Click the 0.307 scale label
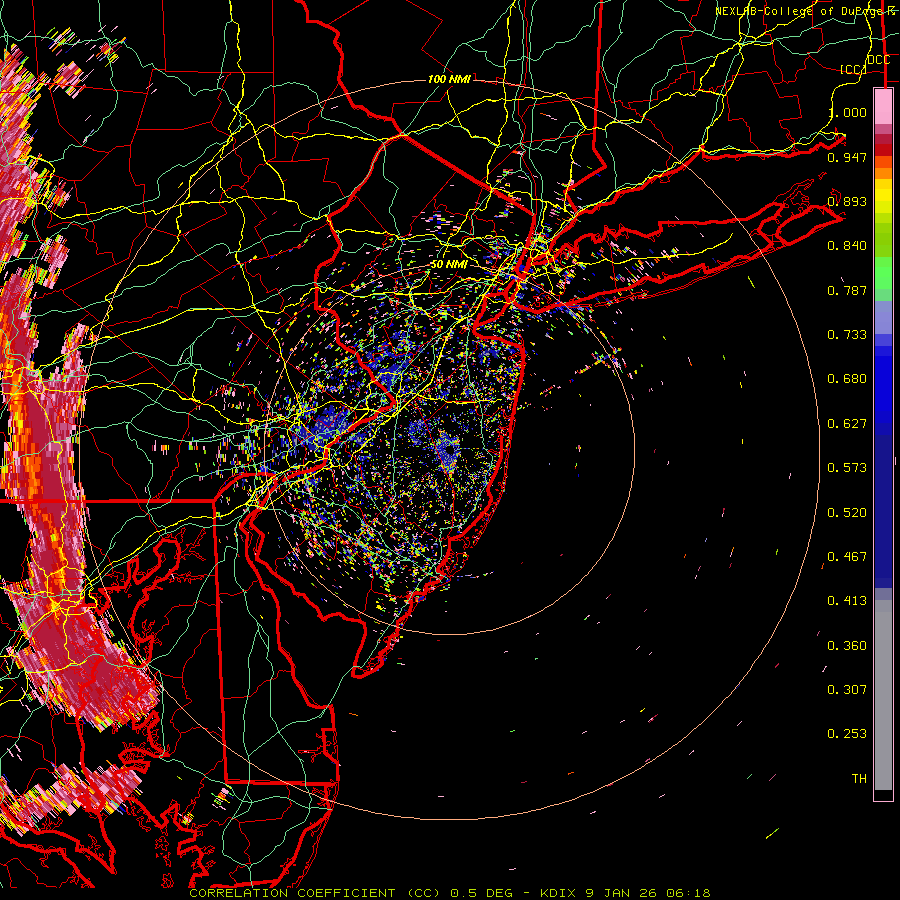 pyautogui.click(x=847, y=690)
